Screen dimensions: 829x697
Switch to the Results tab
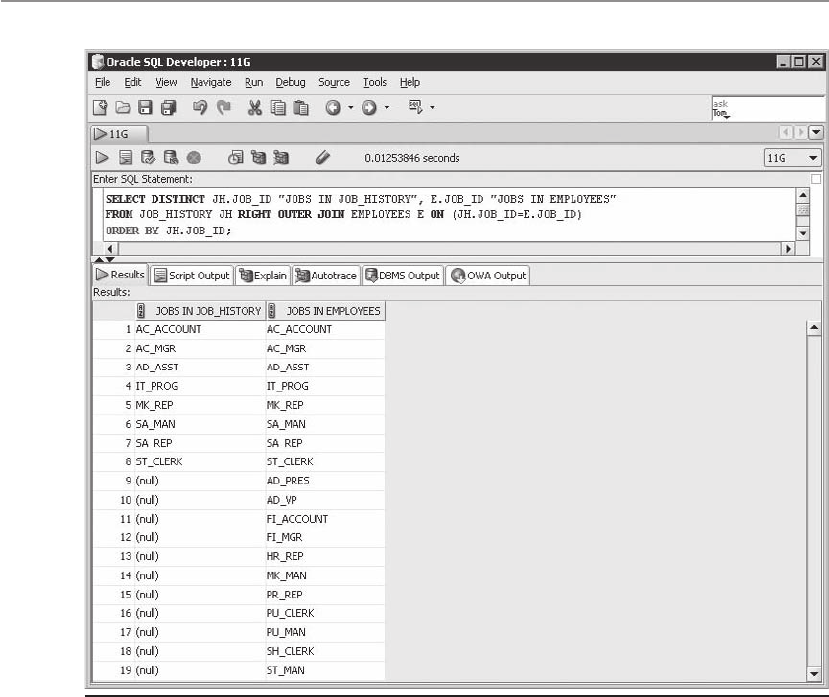click(x=120, y=274)
